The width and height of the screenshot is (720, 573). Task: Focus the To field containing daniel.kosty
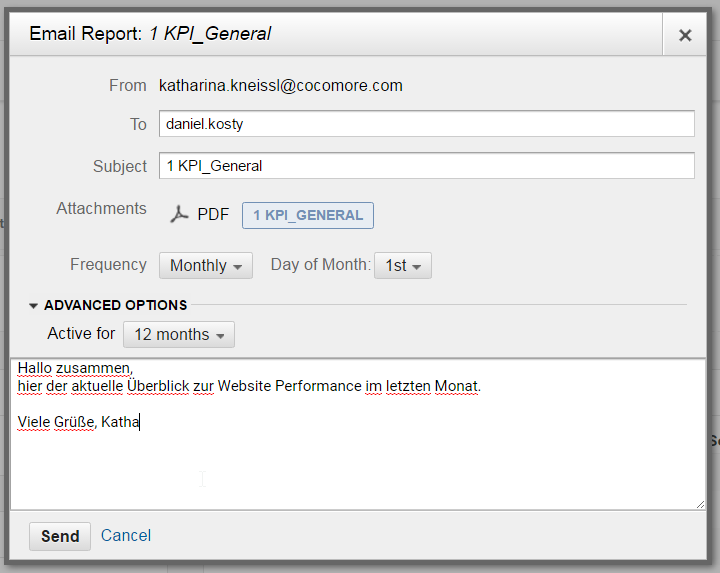pos(427,124)
